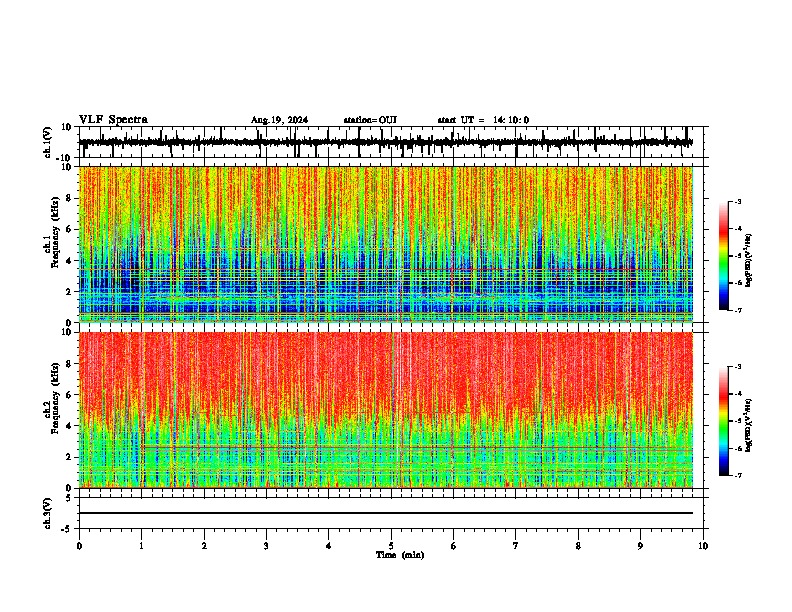Click the ch.1 "Frequency (kHz)" axis label
Screen dimensions: 792x612
(55, 234)
